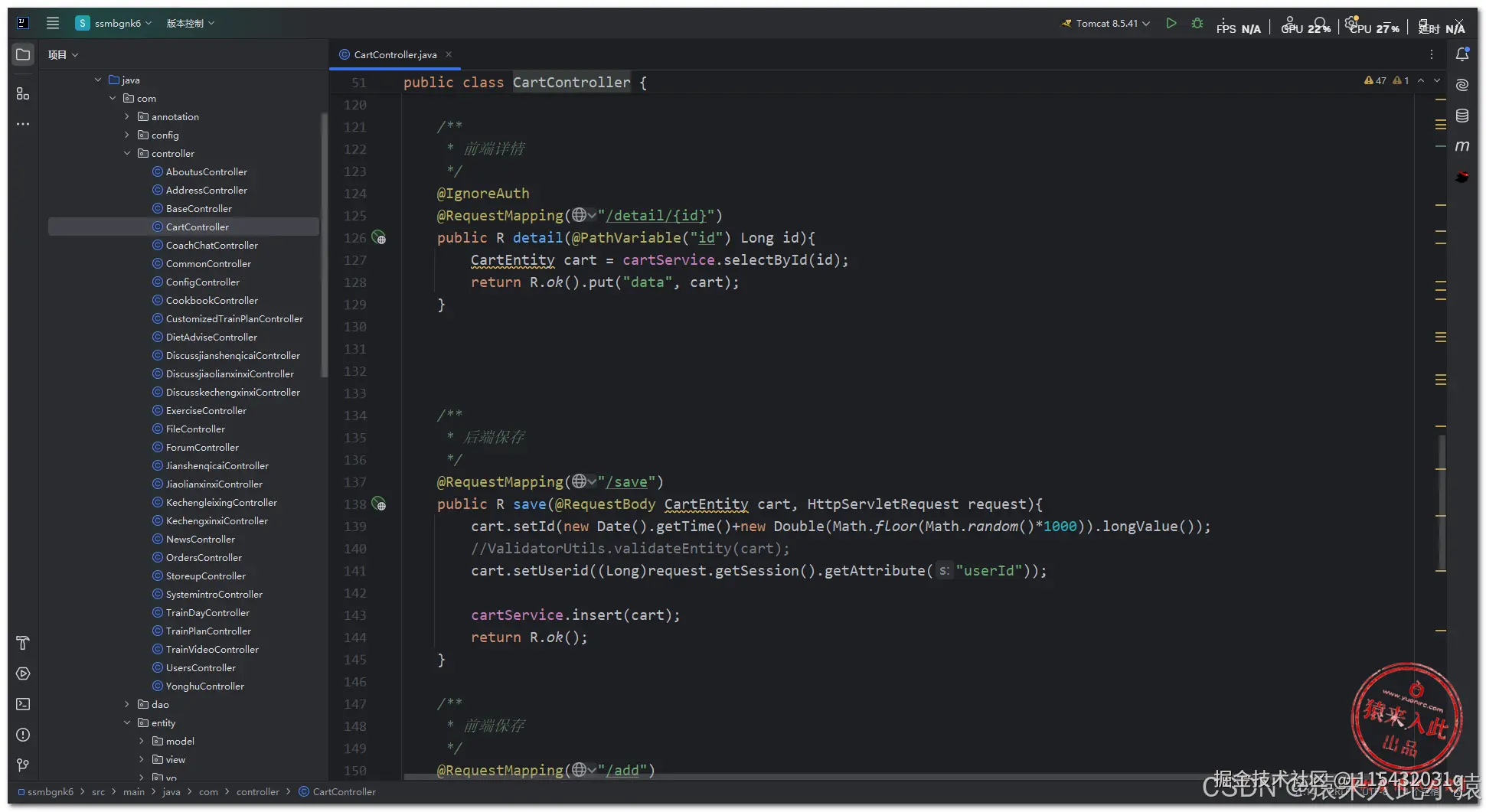Viewport: 1486px width, 812px height.
Task: Open the Problems tool window
Action: (x=23, y=735)
